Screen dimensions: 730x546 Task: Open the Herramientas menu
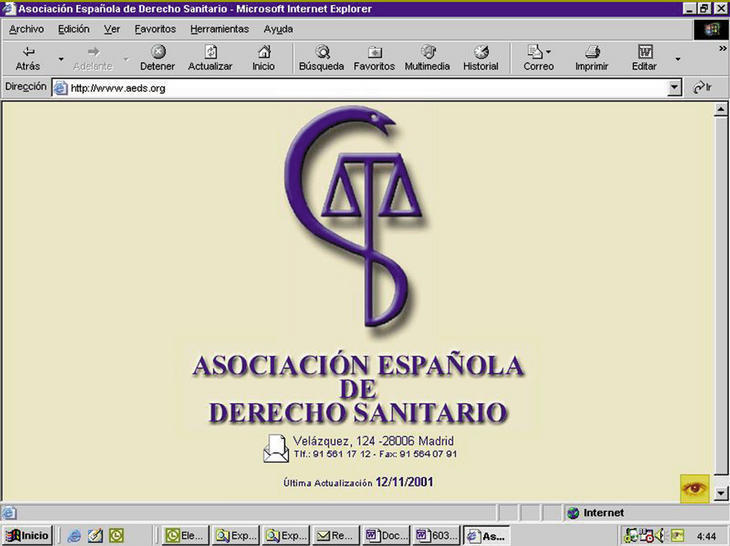[219, 29]
